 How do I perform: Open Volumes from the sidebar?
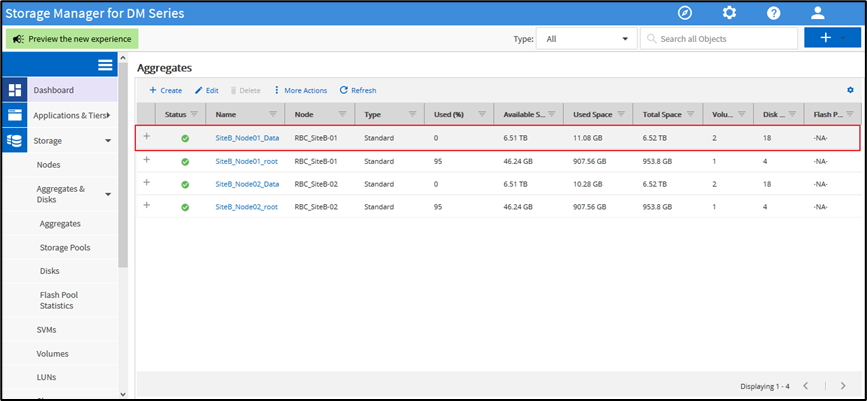[x=52, y=352]
